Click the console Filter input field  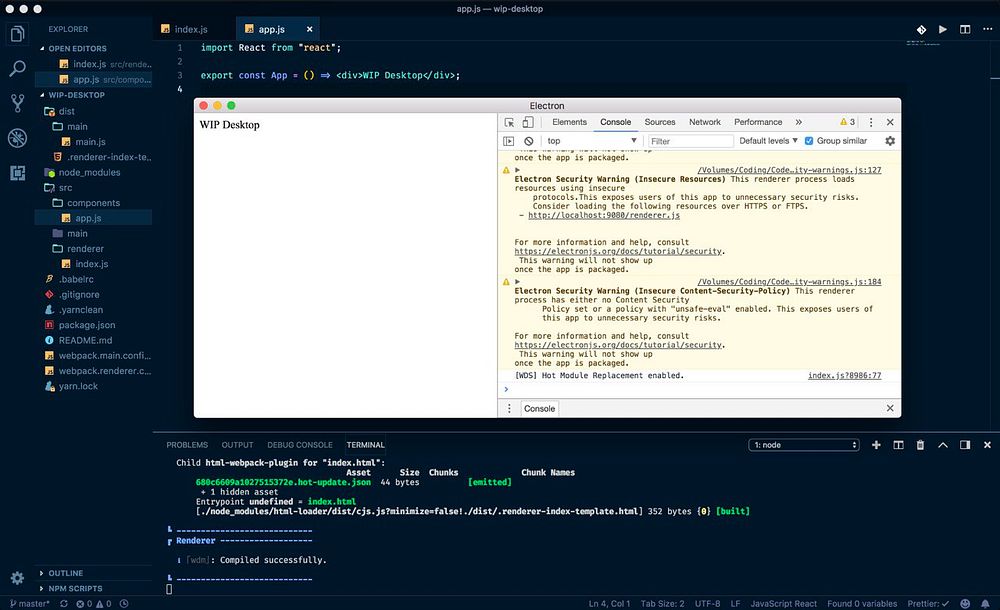click(x=690, y=141)
